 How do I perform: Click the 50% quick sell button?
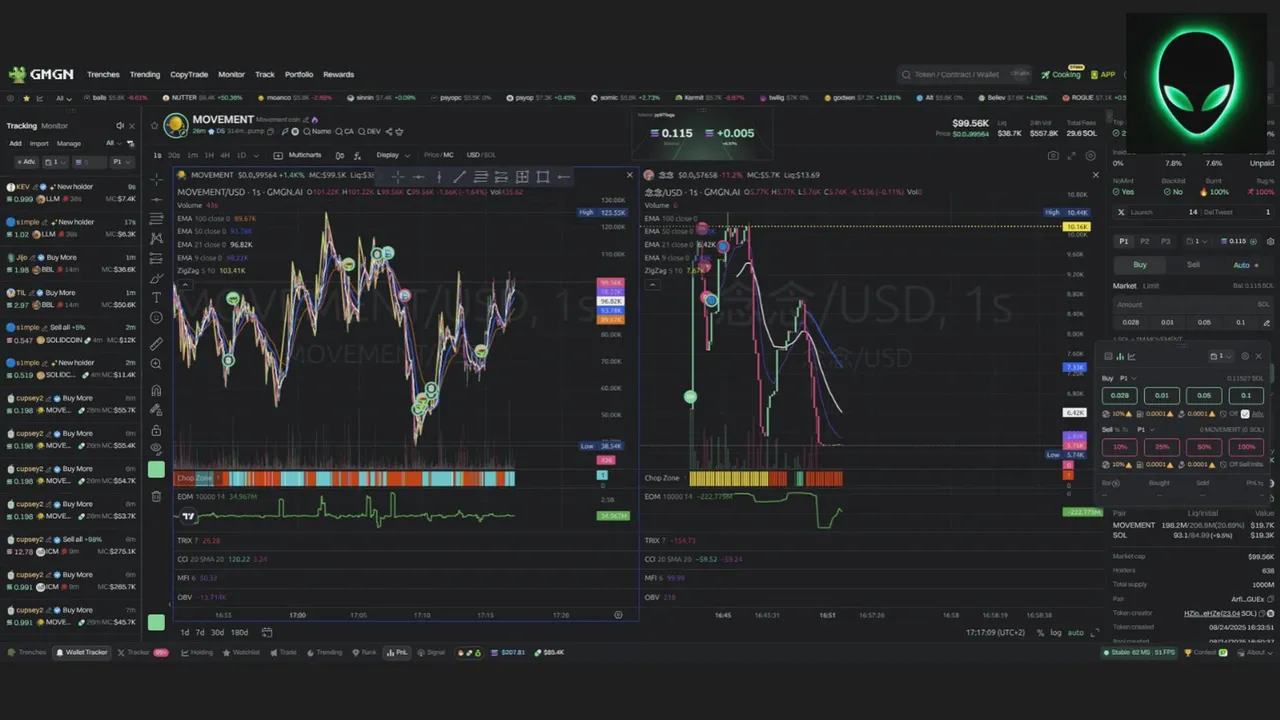point(1204,446)
